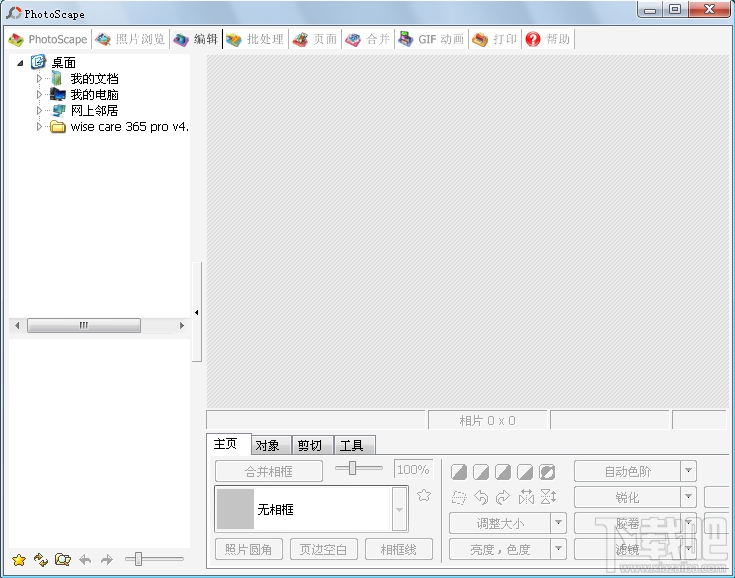Expand the 我的电脑 tree node
The height and width of the screenshot is (578, 735).
point(39,95)
